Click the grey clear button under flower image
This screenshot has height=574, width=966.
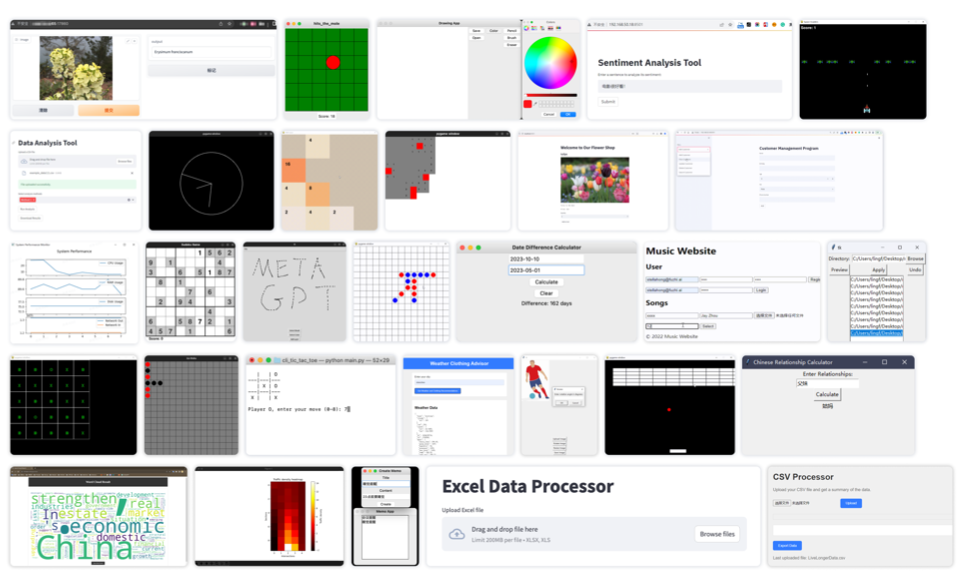click(43, 110)
